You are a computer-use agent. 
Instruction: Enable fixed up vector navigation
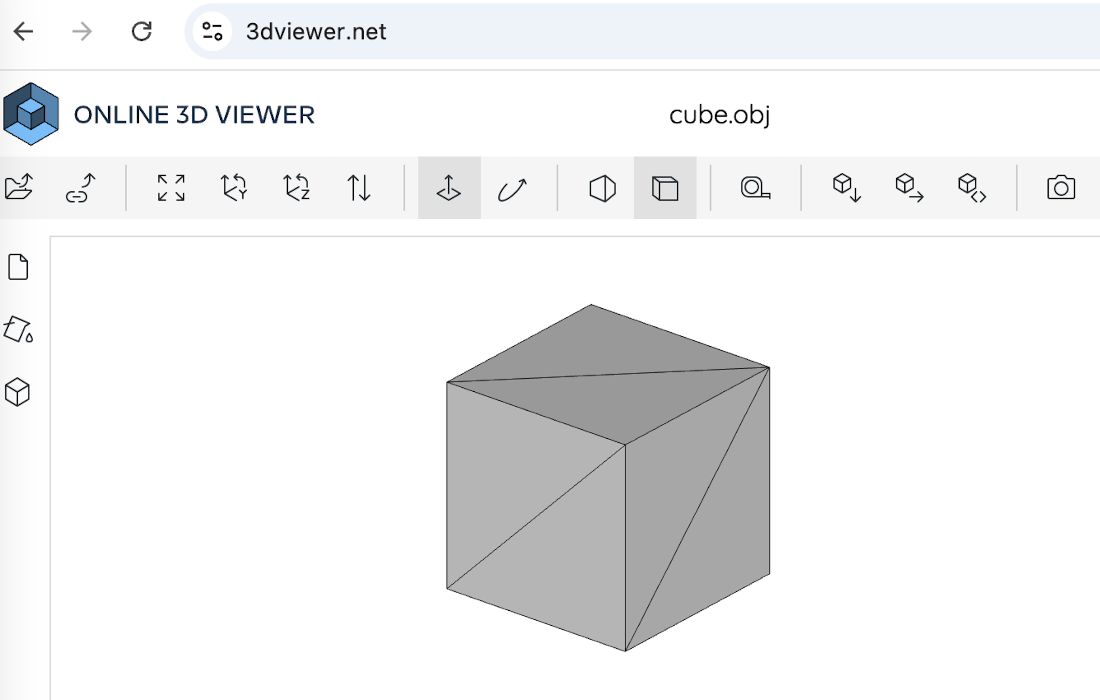coord(449,187)
